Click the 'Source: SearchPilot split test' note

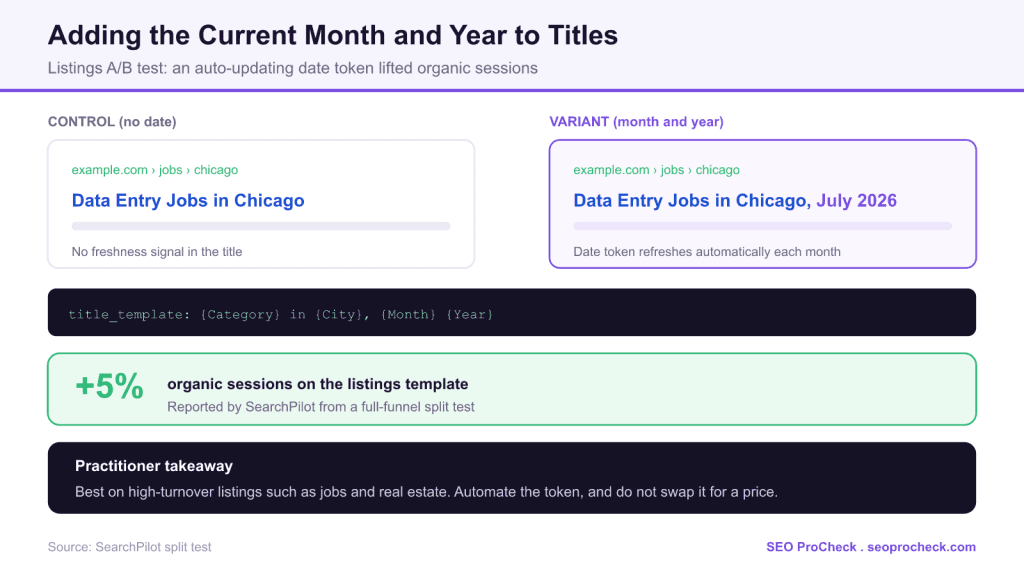click(129, 547)
